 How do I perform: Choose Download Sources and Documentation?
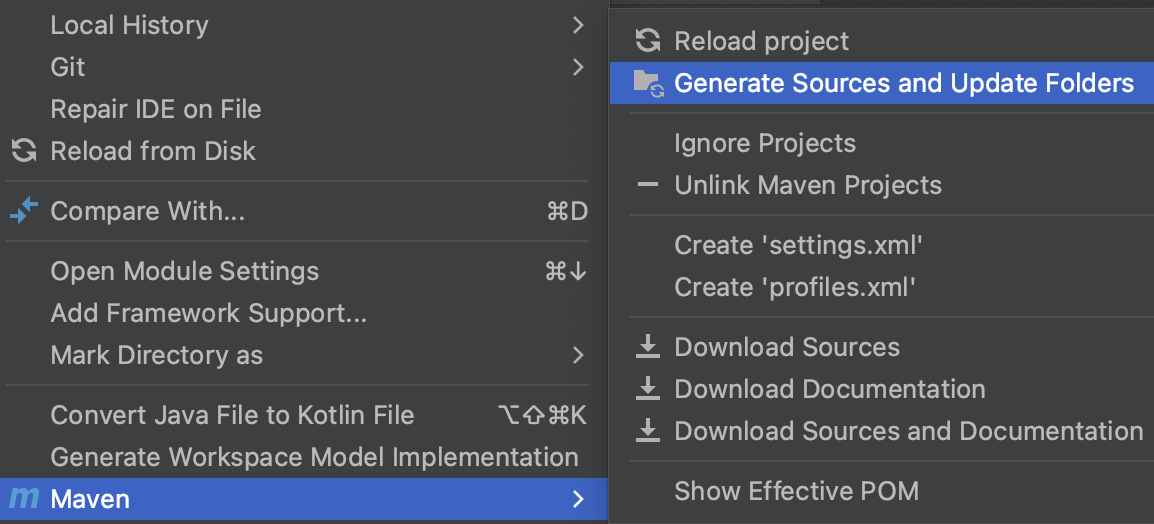click(882, 431)
